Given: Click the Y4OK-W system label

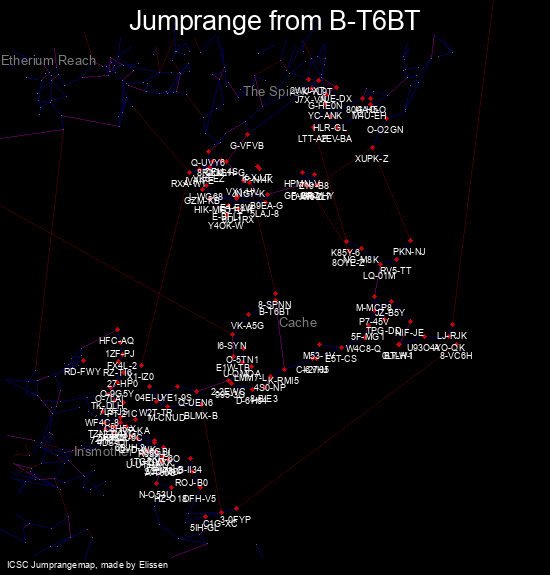Looking at the screenshot, I should coord(226,226).
